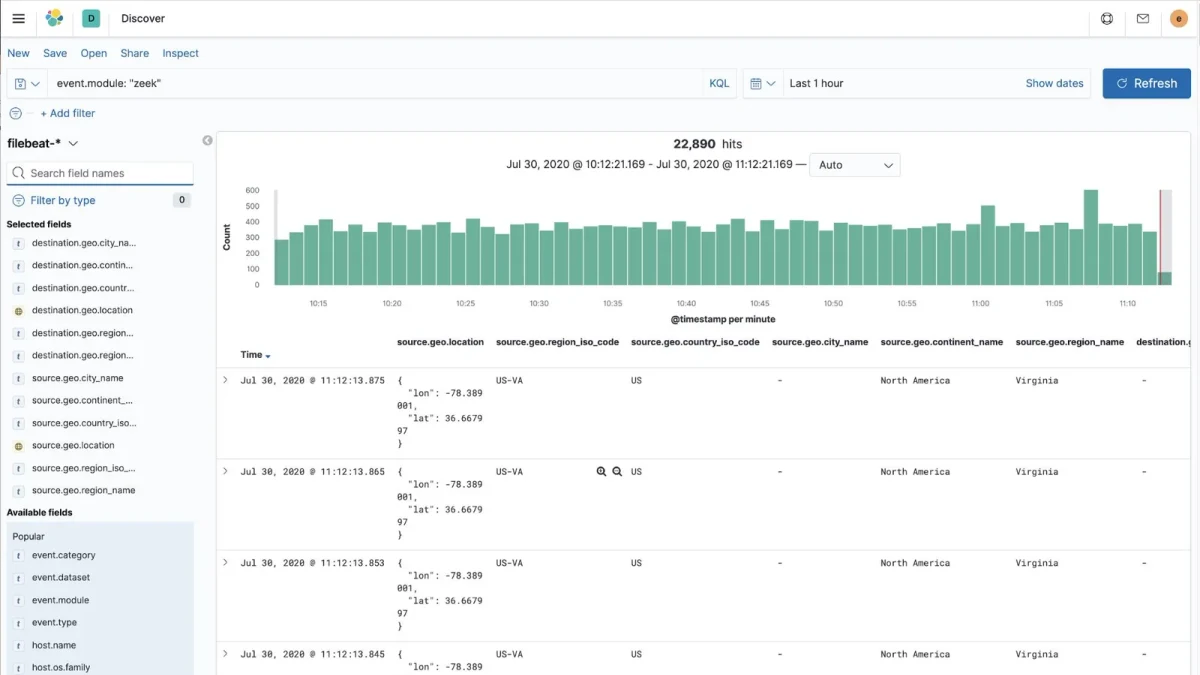Open the main navigation hamburger menu
1200x675 pixels.
coord(18,18)
